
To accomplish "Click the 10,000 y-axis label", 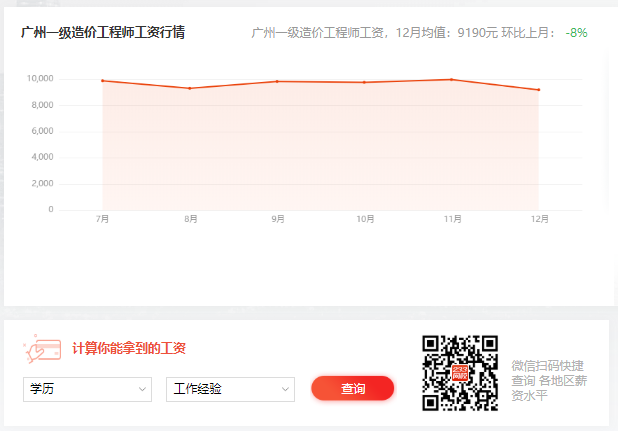I will (x=40, y=78).
